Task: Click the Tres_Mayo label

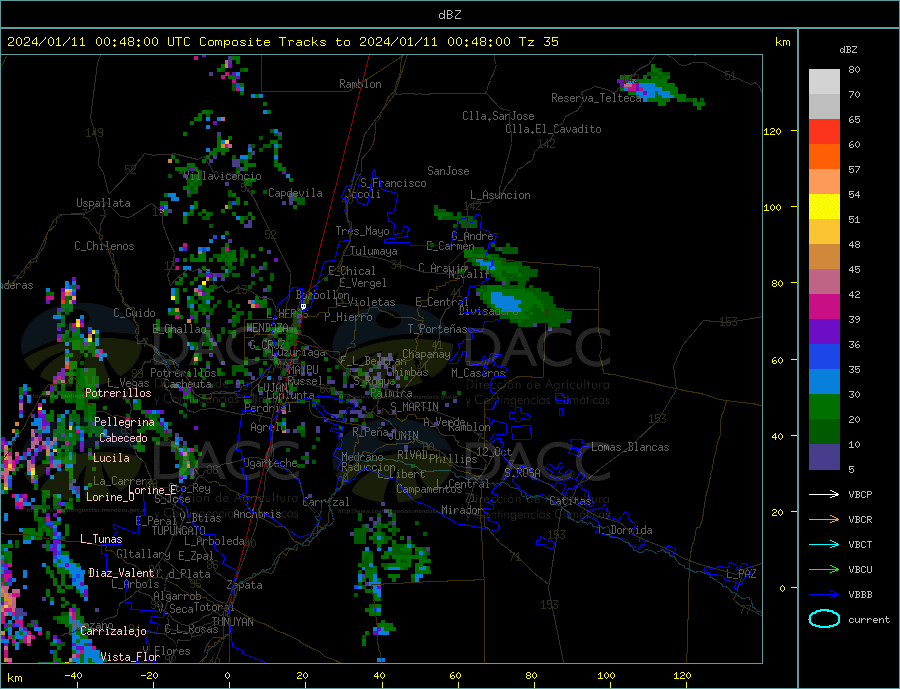Action: (x=362, y=231)
